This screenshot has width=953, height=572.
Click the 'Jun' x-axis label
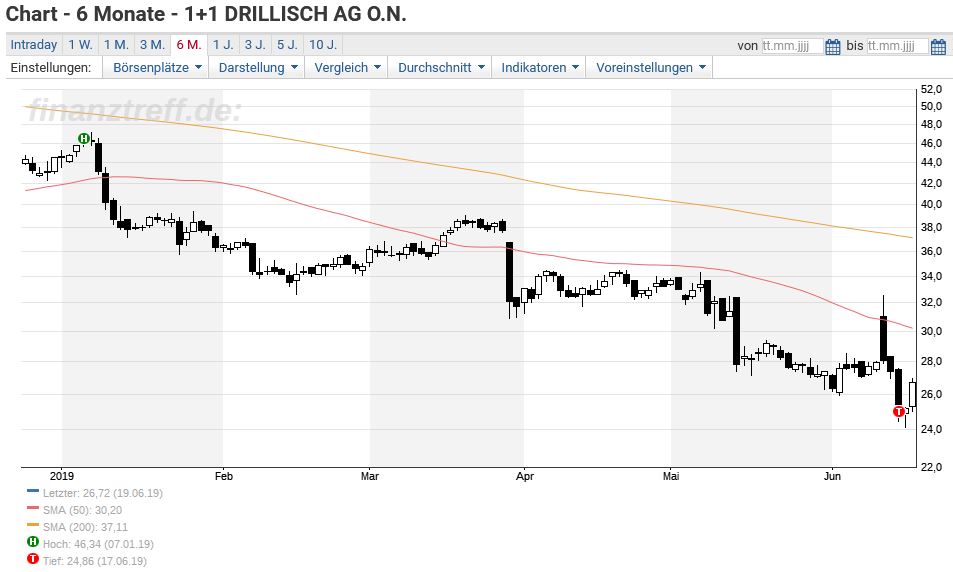(x=832, y=476)
